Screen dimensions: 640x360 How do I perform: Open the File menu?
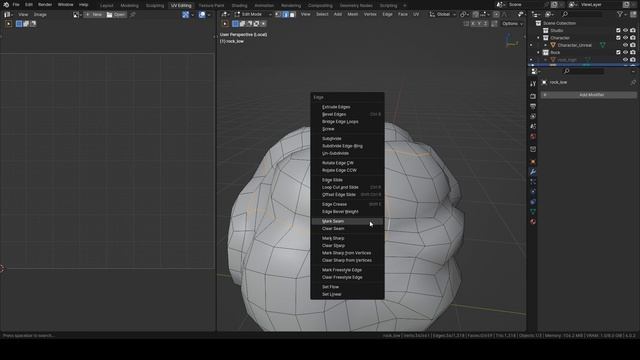click(x=16, y=4)
